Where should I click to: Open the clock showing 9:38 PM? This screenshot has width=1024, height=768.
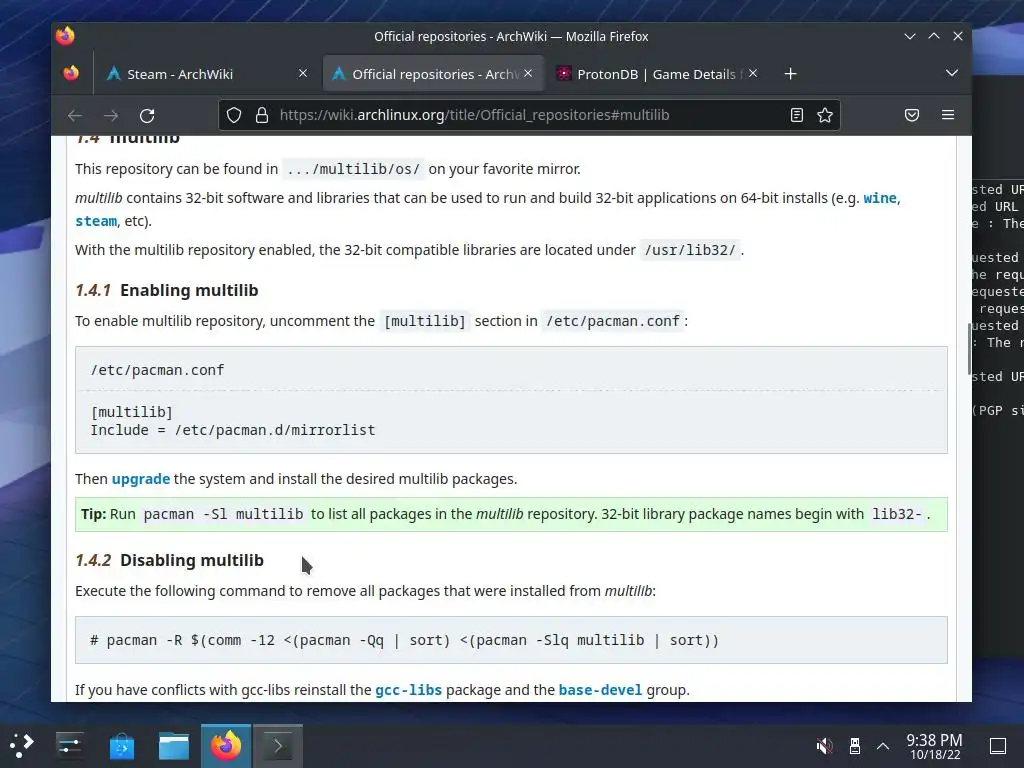pos(935,746)
